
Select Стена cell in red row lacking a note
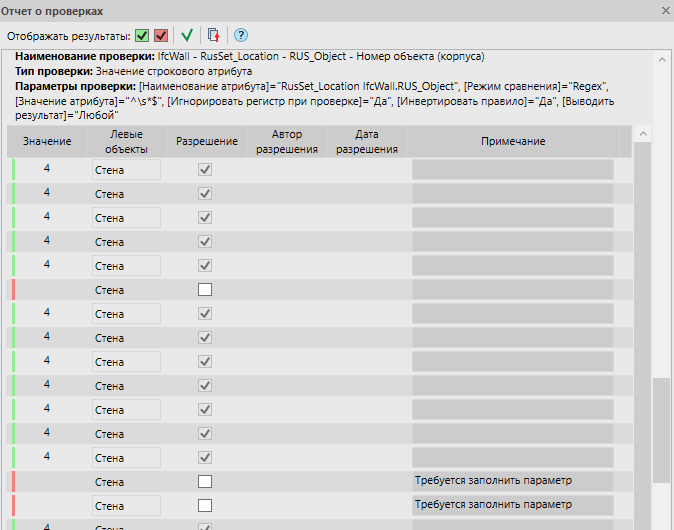(126, 290)
